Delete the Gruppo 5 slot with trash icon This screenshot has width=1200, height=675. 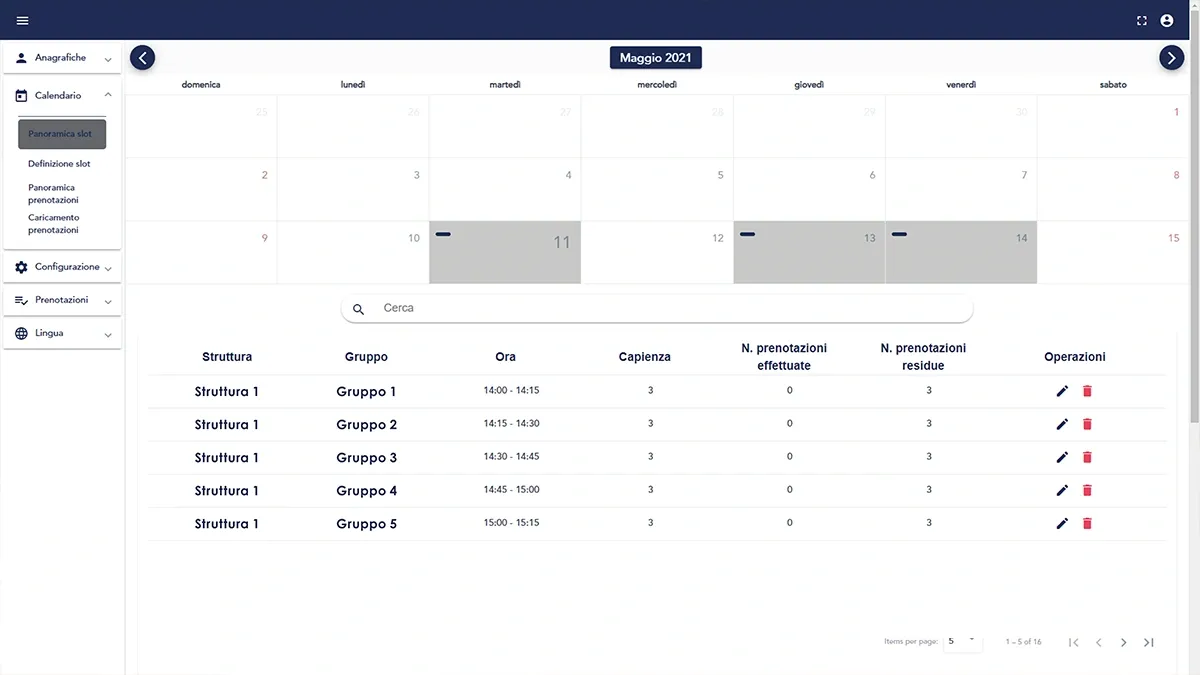pyautogui.click(x=1087, y=523)
